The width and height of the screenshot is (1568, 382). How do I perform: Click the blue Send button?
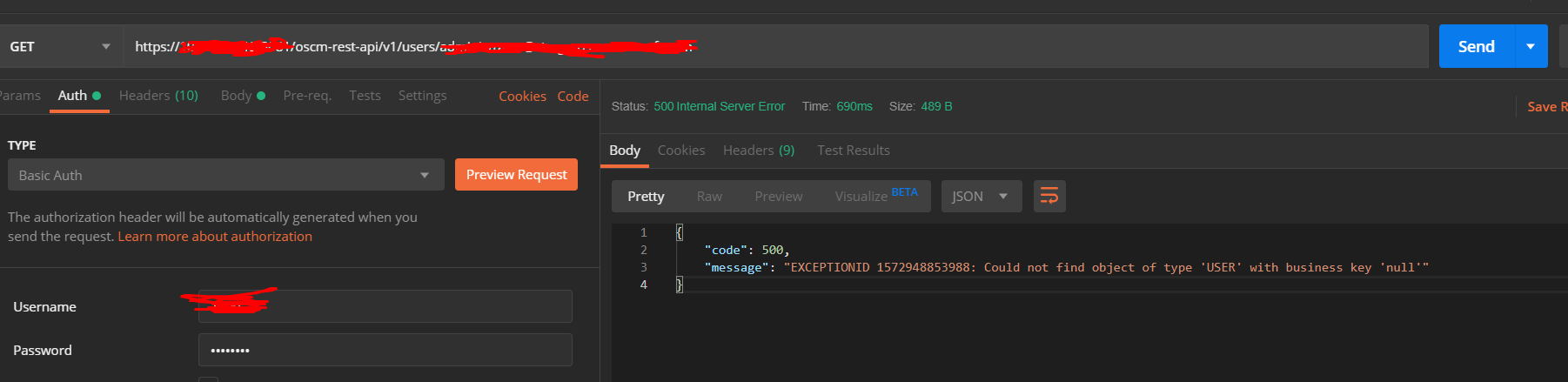pyautogui.click(x=1477, y=46)
